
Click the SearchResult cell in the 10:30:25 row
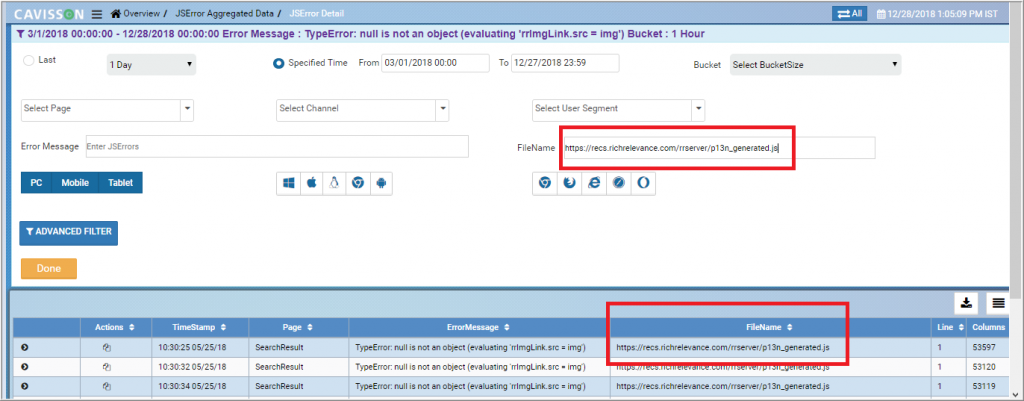tap(298, 348)
